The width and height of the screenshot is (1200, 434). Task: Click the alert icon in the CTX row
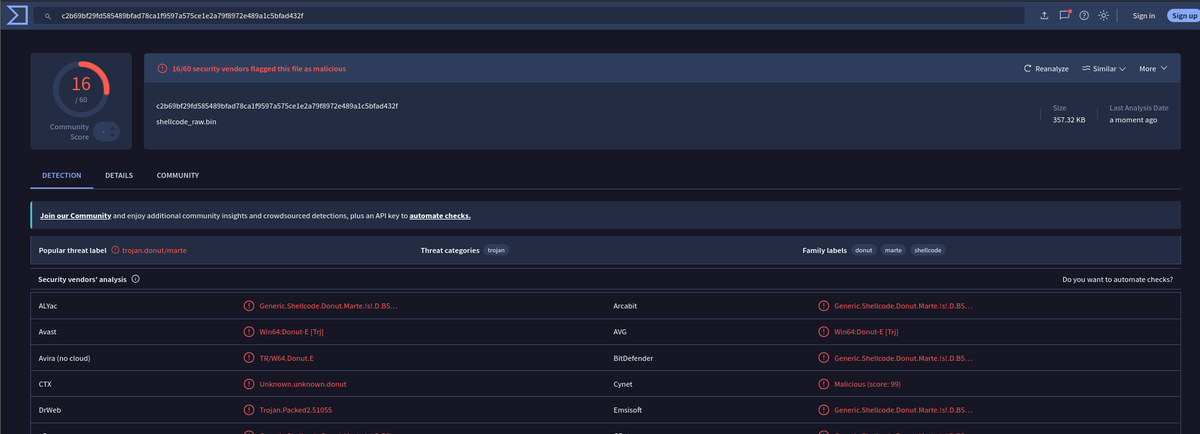[249, 384]
